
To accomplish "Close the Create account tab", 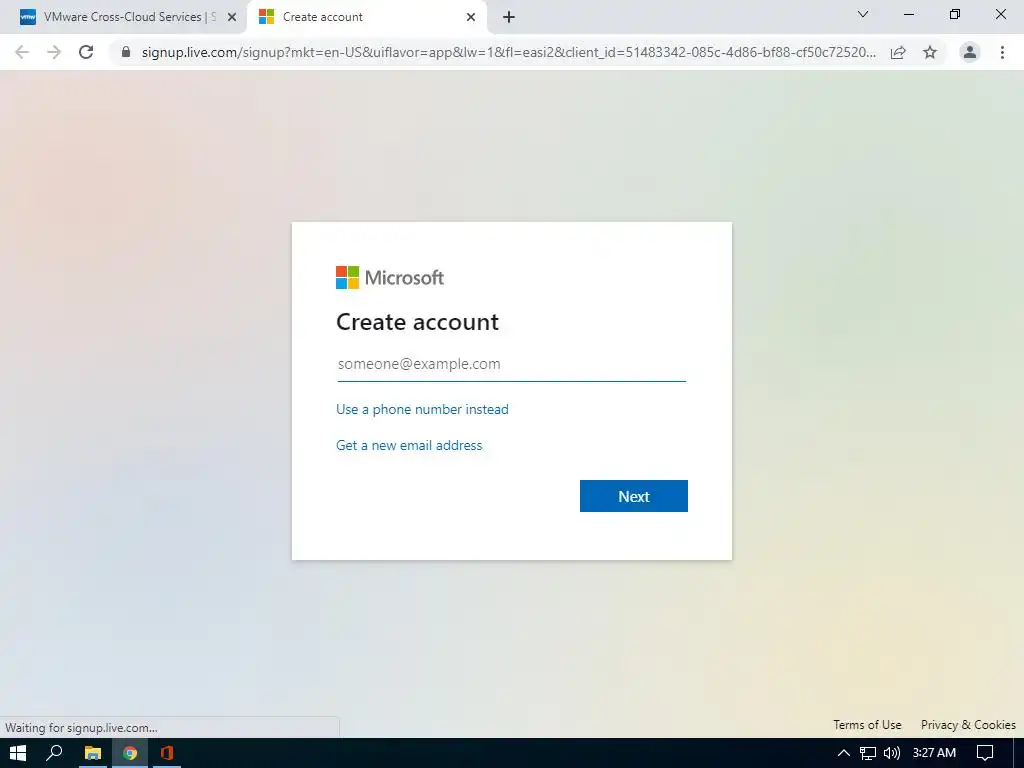I will (471, 17).
